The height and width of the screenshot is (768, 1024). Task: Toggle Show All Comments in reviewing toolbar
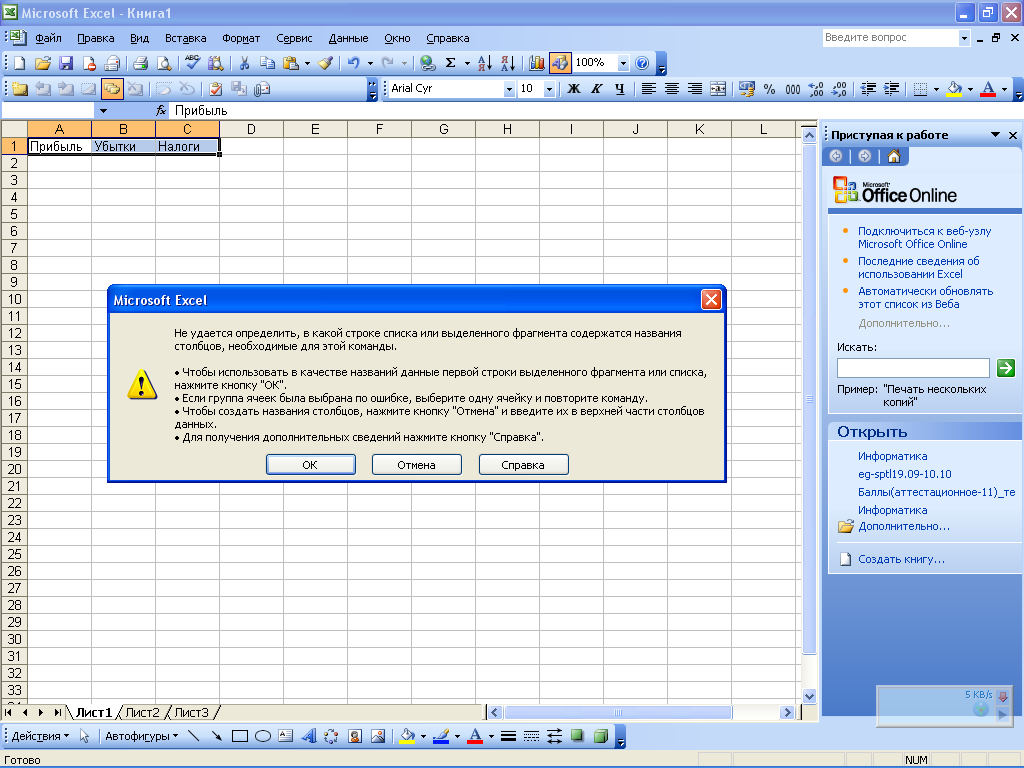[112, 89]
